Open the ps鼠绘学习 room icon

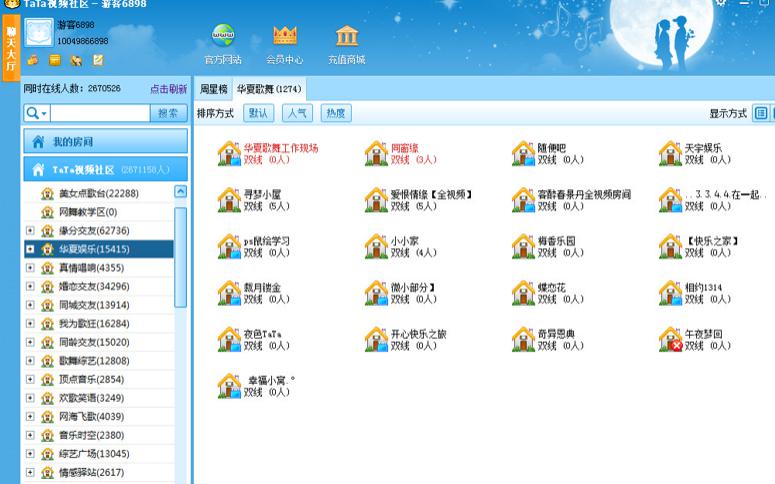tap(229, 246)
